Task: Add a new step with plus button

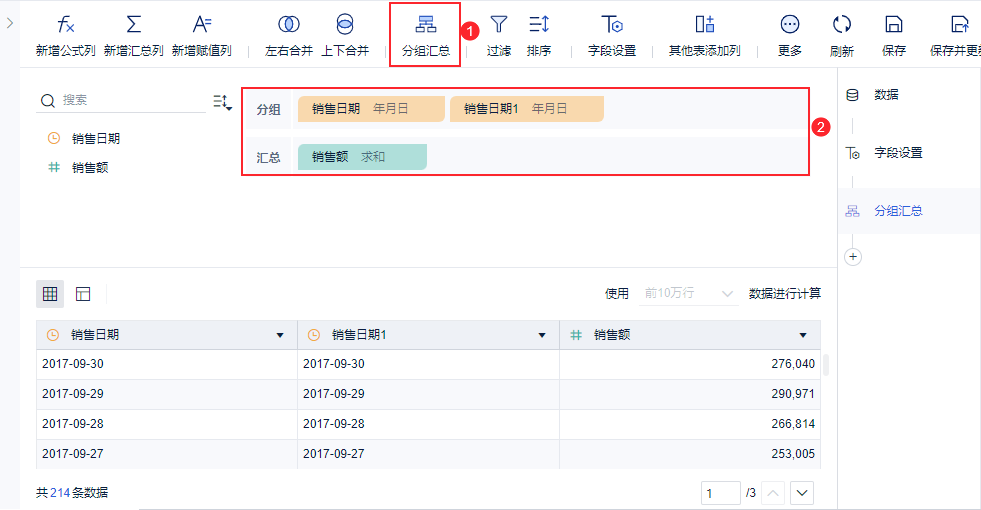Action: (853, 257)
